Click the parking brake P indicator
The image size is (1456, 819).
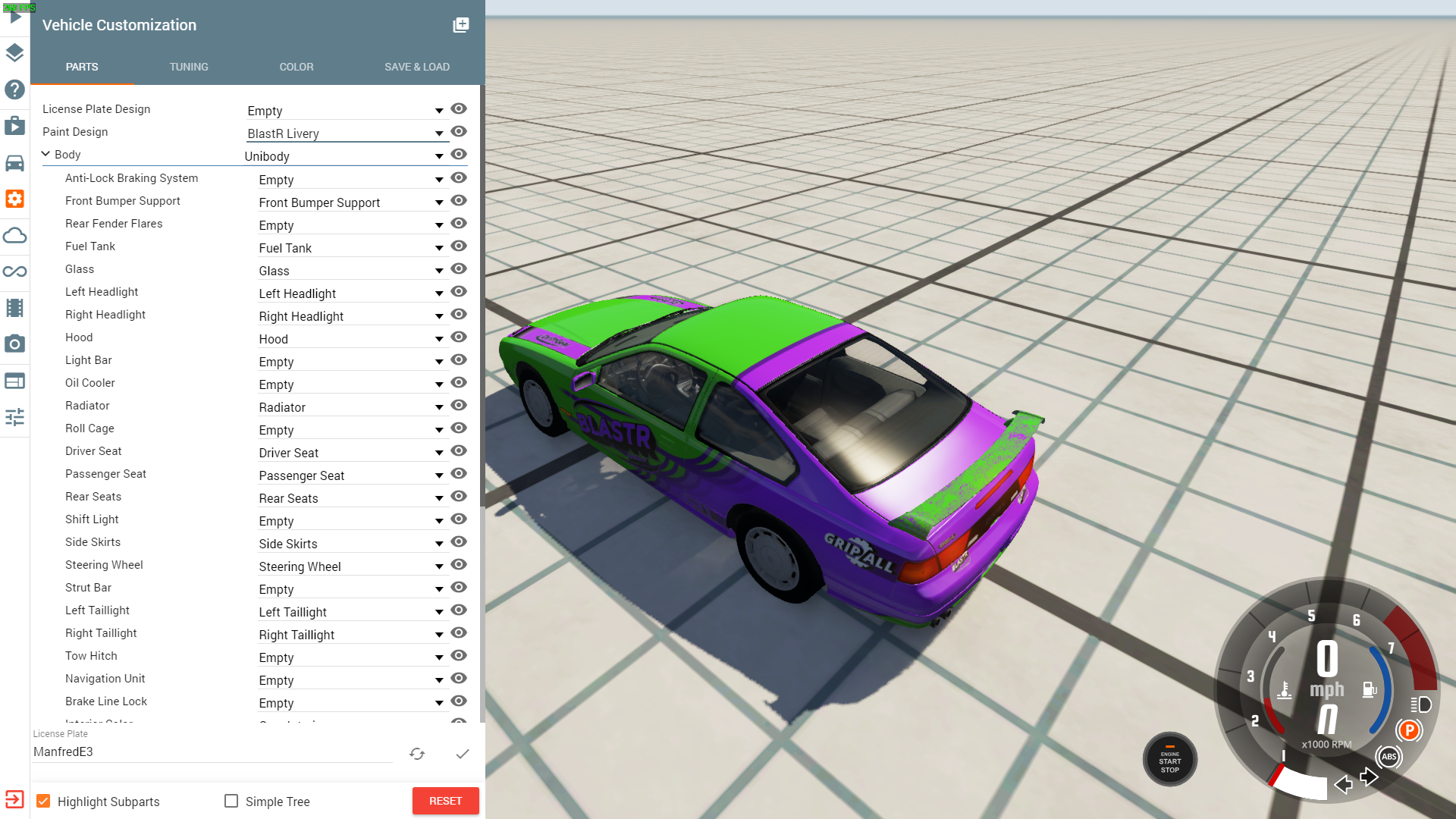(1409, 730)
